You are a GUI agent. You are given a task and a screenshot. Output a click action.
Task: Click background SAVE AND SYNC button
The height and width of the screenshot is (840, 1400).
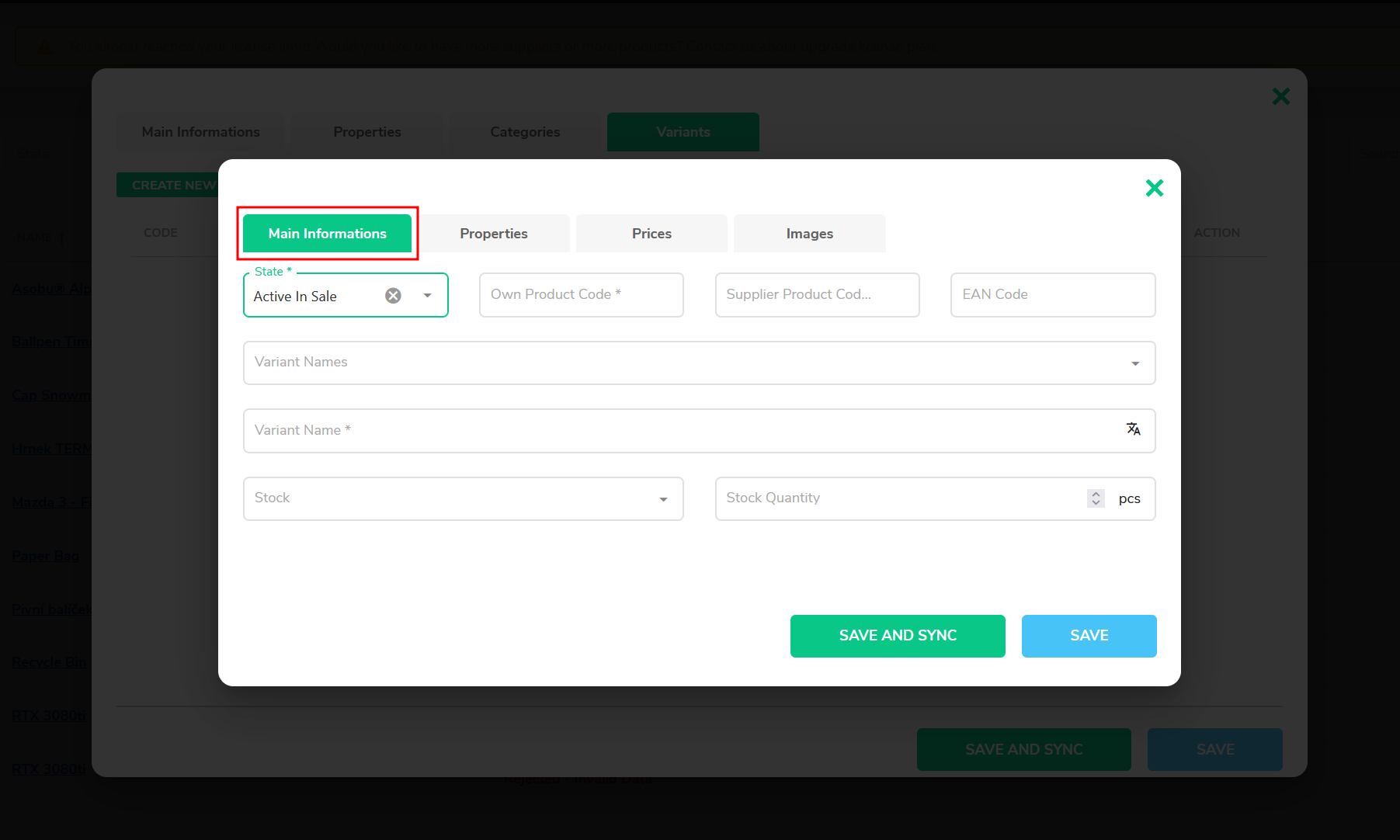coord(1023,749)
